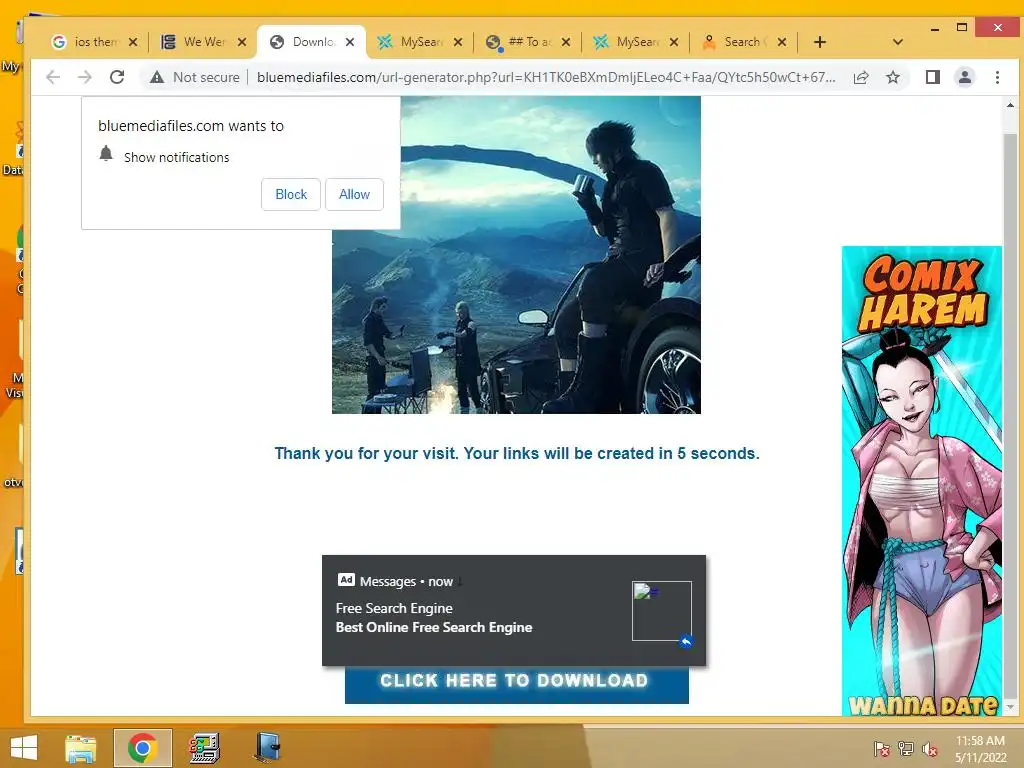Close the Search tab
The height and width of the screenshot is (768, 1024).
(x=782, y=42)
